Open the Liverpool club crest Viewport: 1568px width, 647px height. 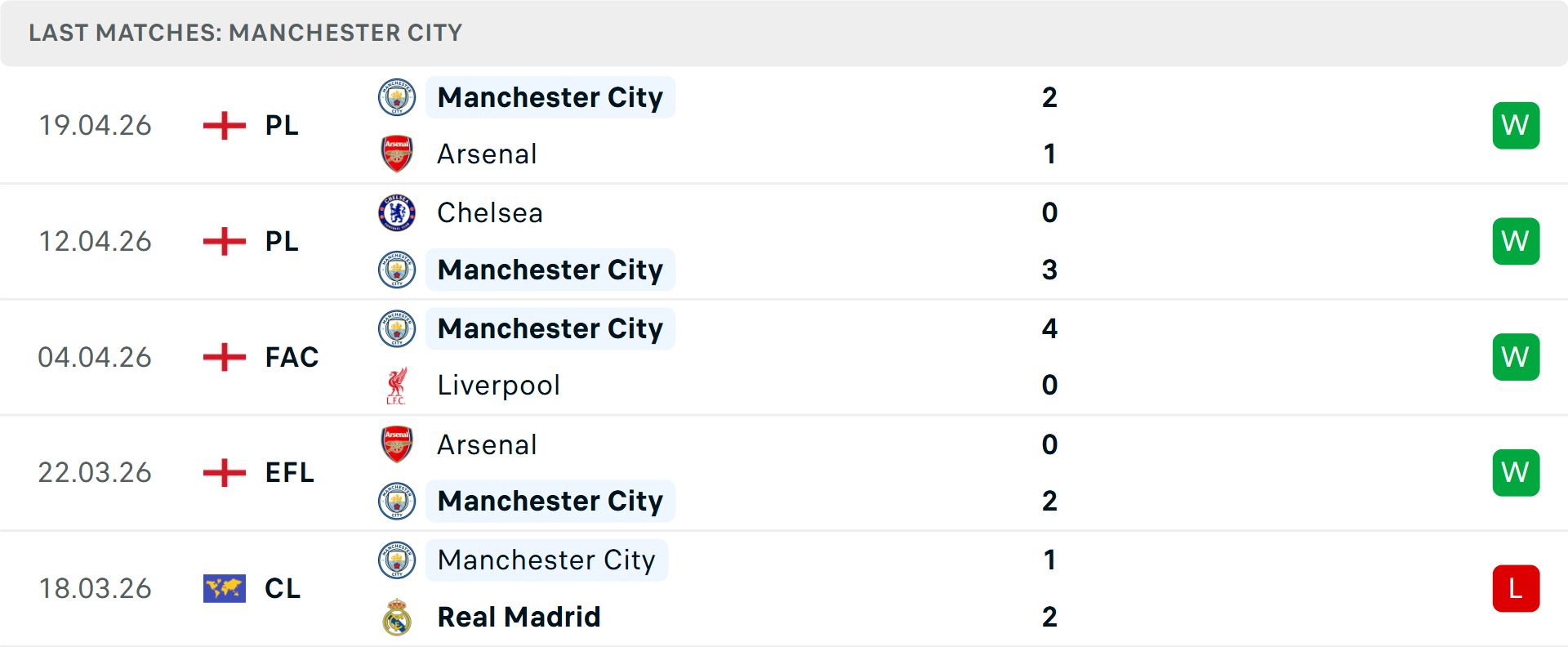pyautogui.click(x=397, y=385)
